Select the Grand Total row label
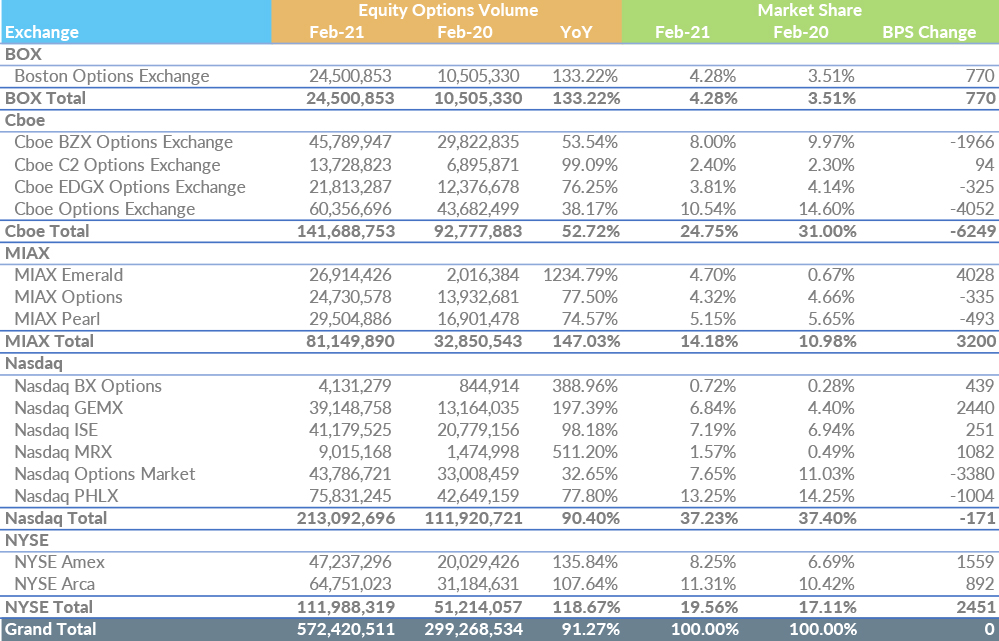 [x=50, y=630]
